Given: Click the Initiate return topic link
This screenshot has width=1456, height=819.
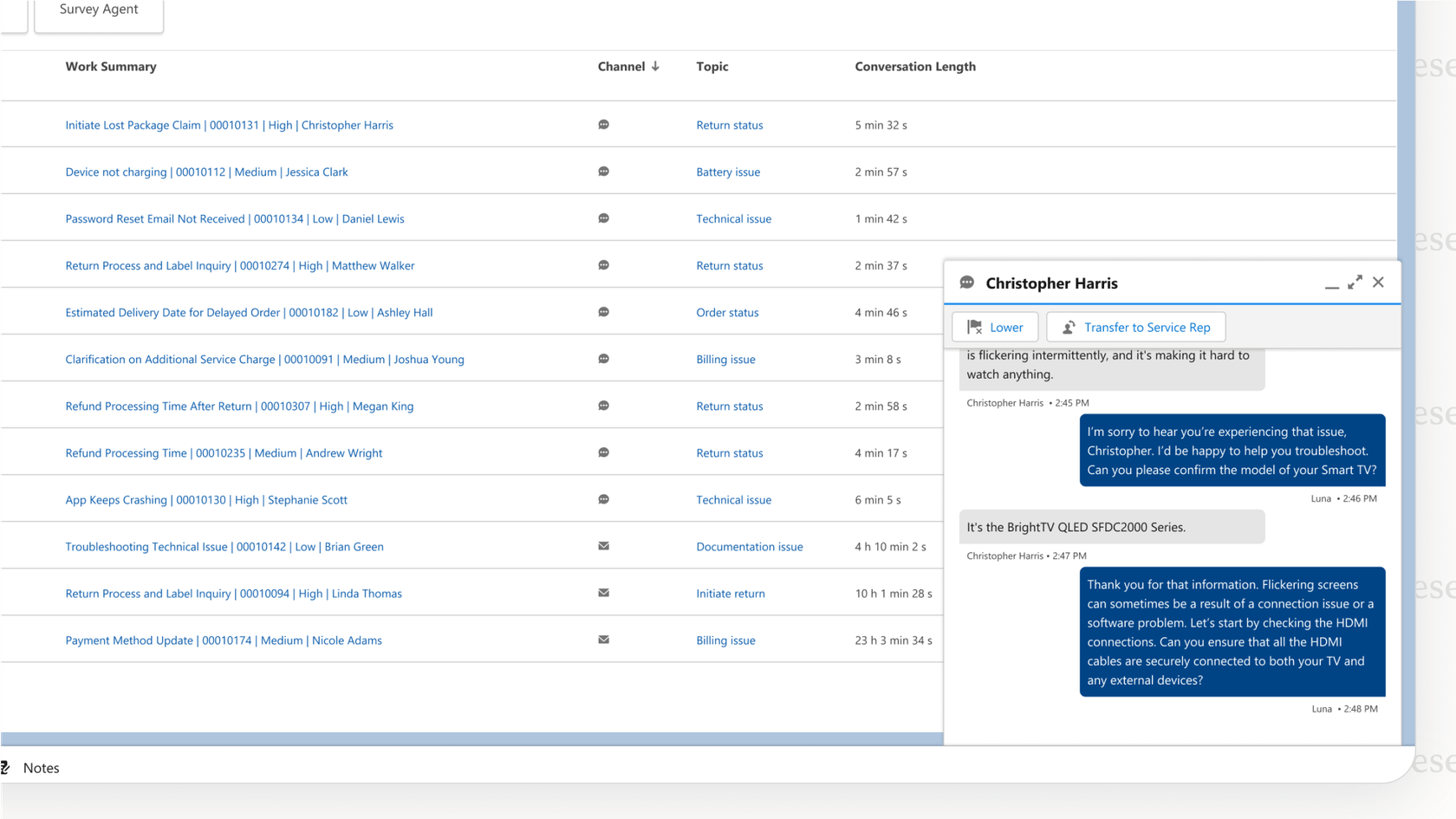Looking at the screenshot, I should 731,593.
